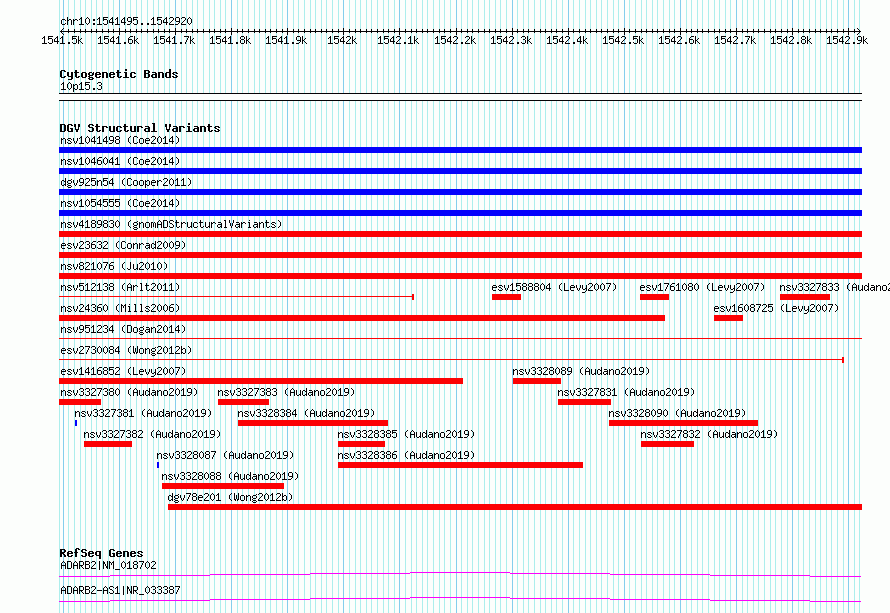The image size is (890, 613).
Task: Select nsv3328384 (Audano2019) label
Action: [306, 413]
